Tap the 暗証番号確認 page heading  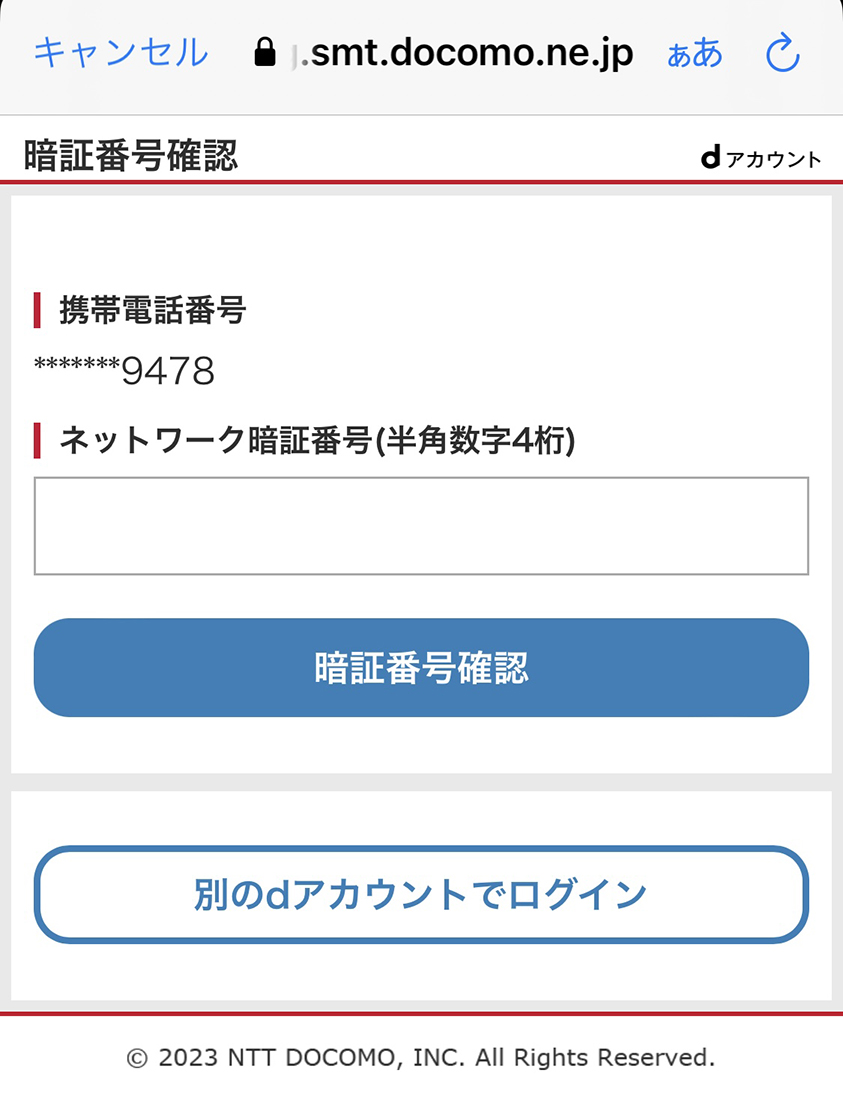click(x=131, y=156)
